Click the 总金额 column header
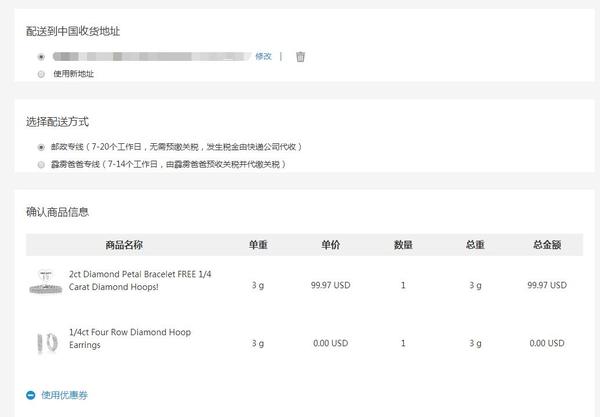Screen dimensions: 600x417 [546, 244]
